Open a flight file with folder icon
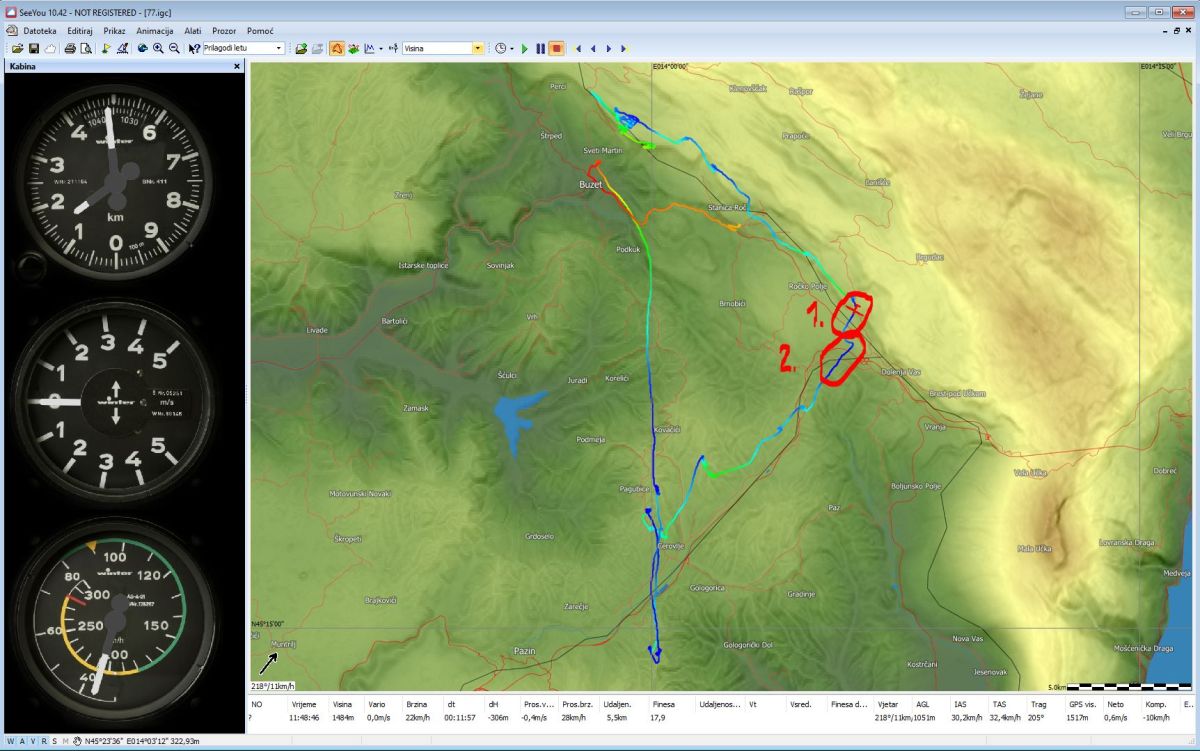This screenshot has height=751, width=1200. [x=18, y=48]
